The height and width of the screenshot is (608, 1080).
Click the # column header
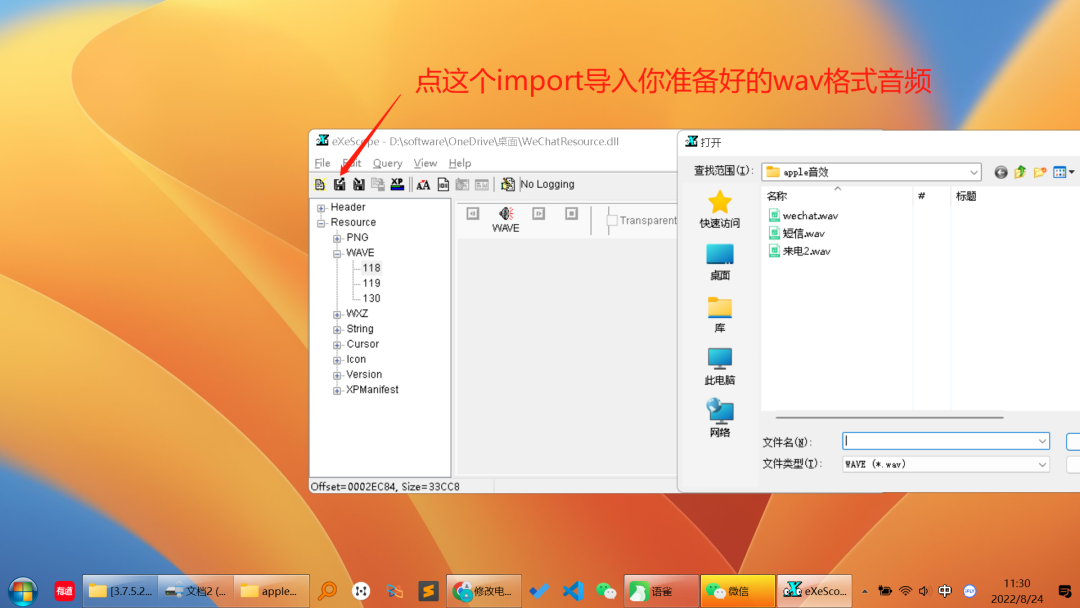point(922,196)
